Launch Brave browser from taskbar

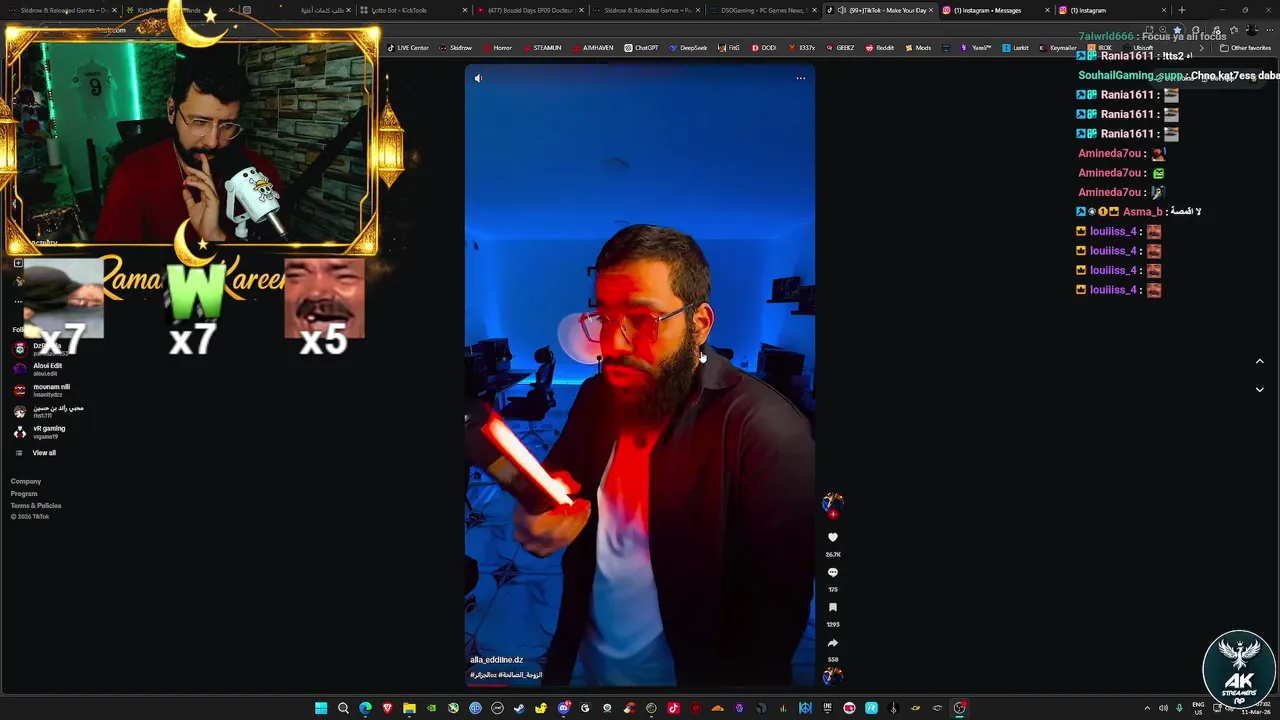click(387, 708)
